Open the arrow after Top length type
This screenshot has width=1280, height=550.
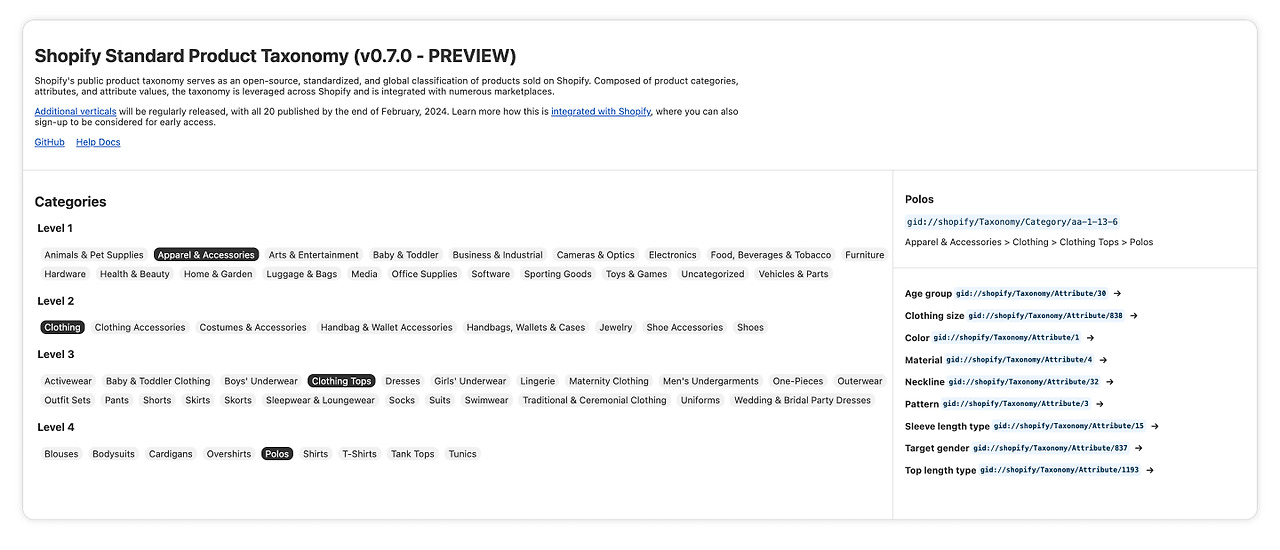[1150, 470]
